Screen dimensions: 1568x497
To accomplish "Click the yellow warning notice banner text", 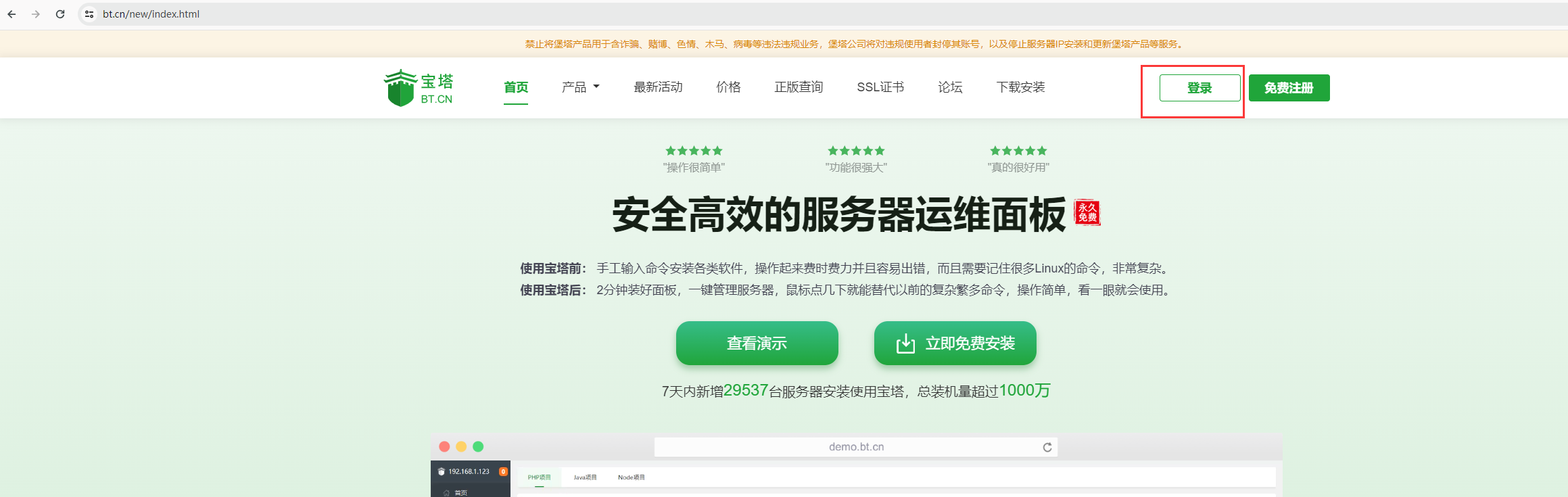I will coord(856,44).
